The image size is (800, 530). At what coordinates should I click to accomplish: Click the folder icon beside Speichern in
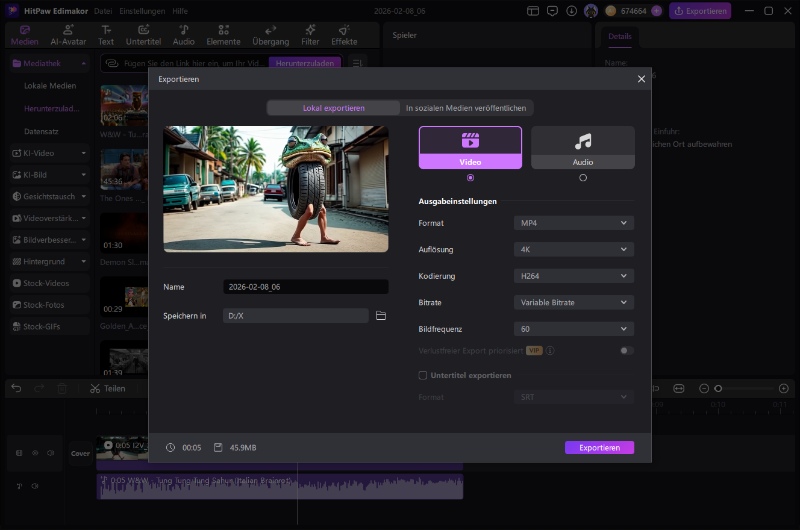(380, 316)
